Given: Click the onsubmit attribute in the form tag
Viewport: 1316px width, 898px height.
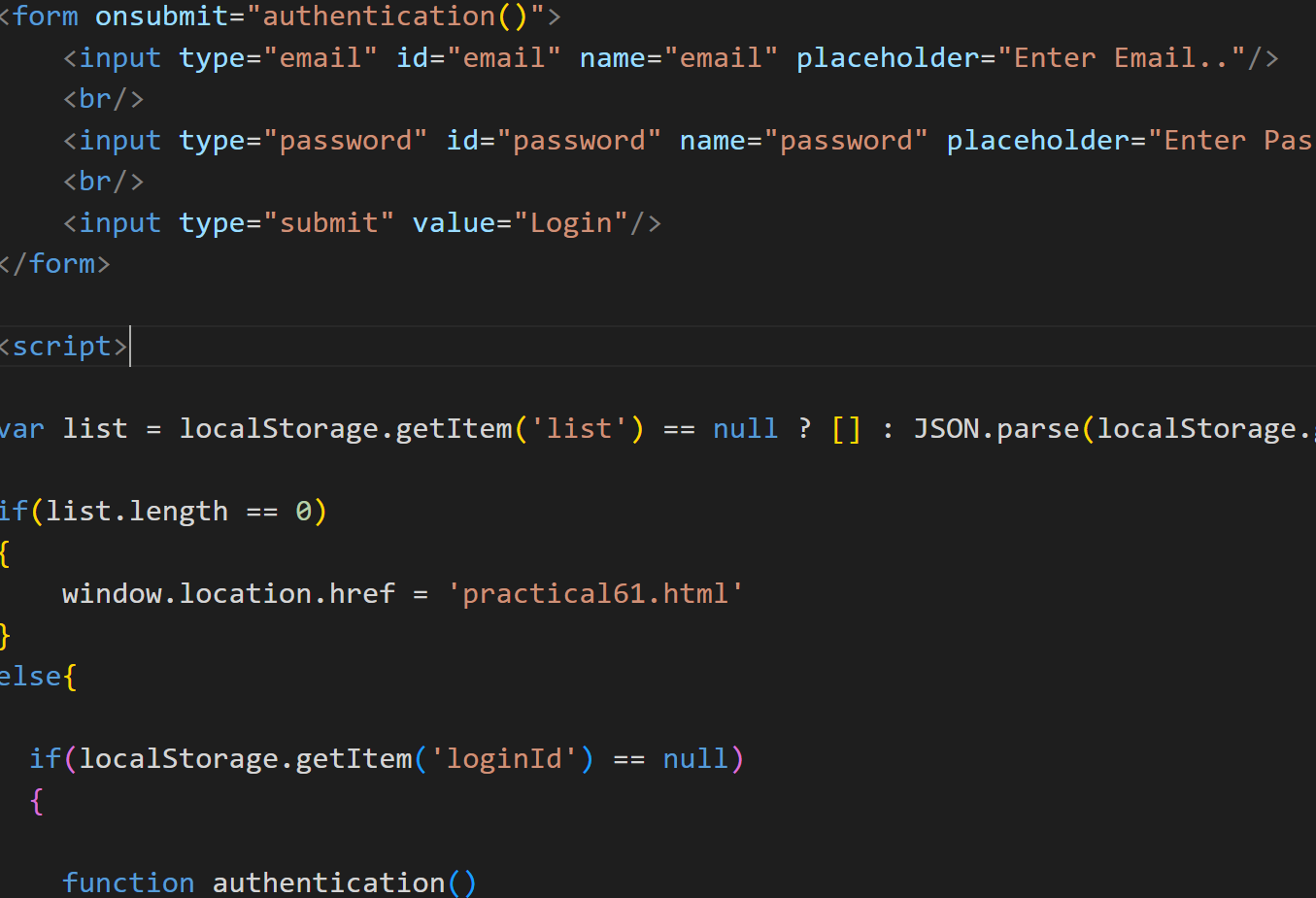Looking at the screenshot, I should pos(161,17).
